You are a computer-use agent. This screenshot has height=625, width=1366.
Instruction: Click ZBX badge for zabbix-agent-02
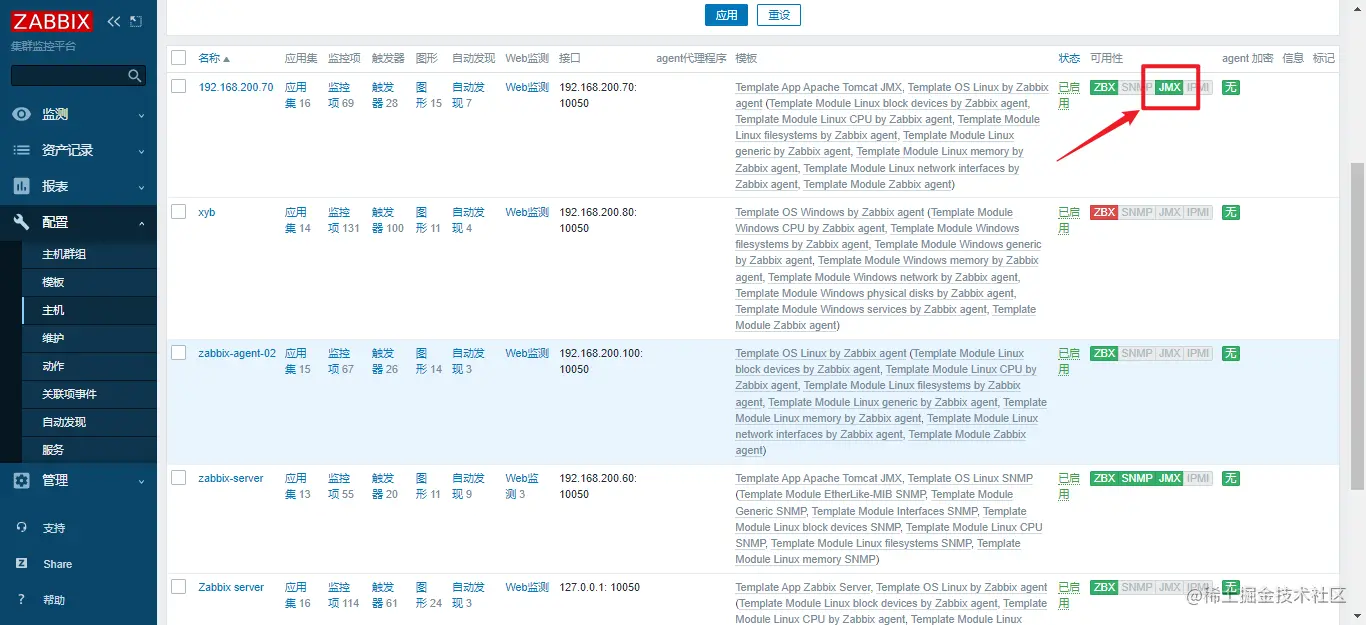pos(1104,354)
